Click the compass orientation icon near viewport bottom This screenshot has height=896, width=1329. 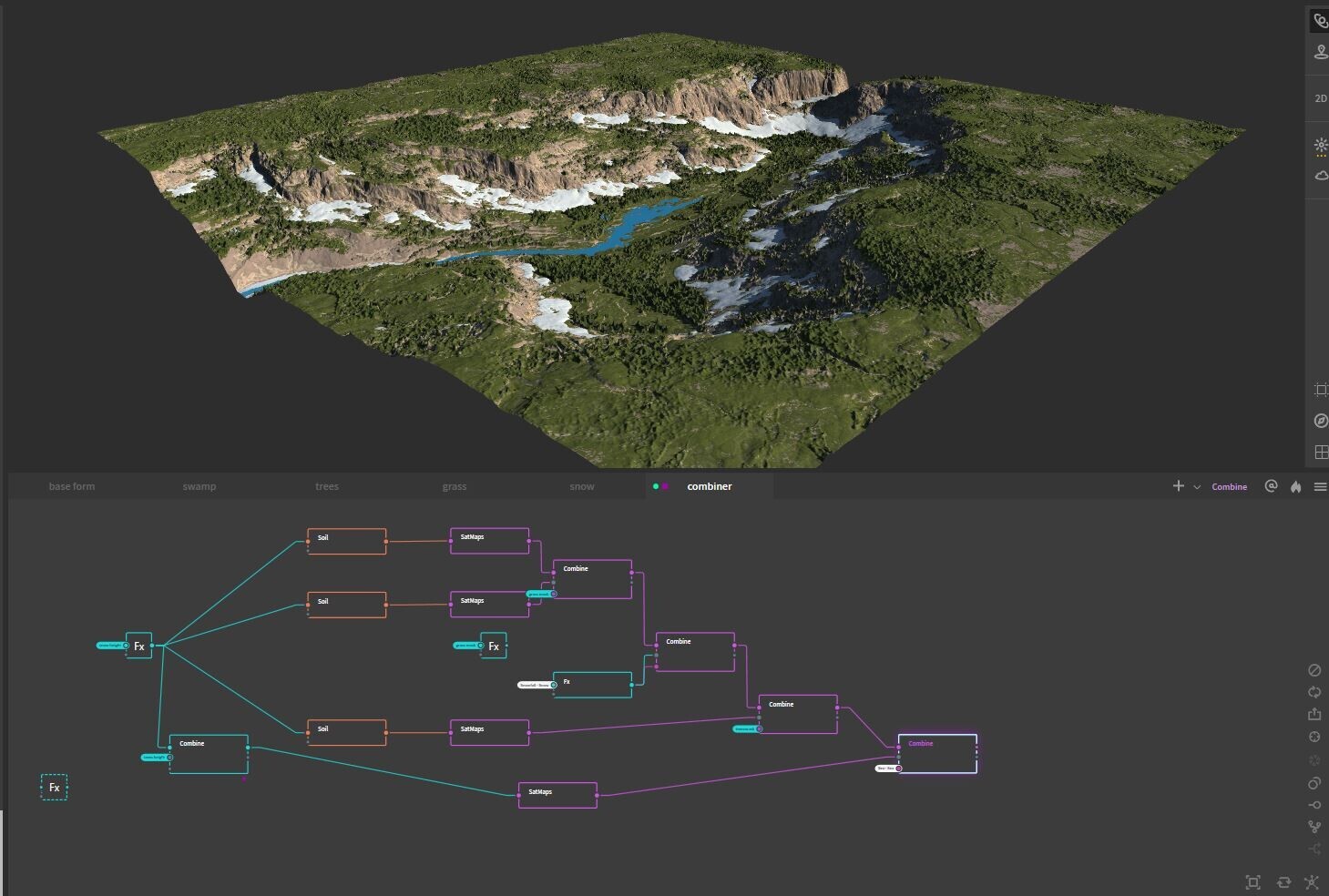click(1321, 421)
